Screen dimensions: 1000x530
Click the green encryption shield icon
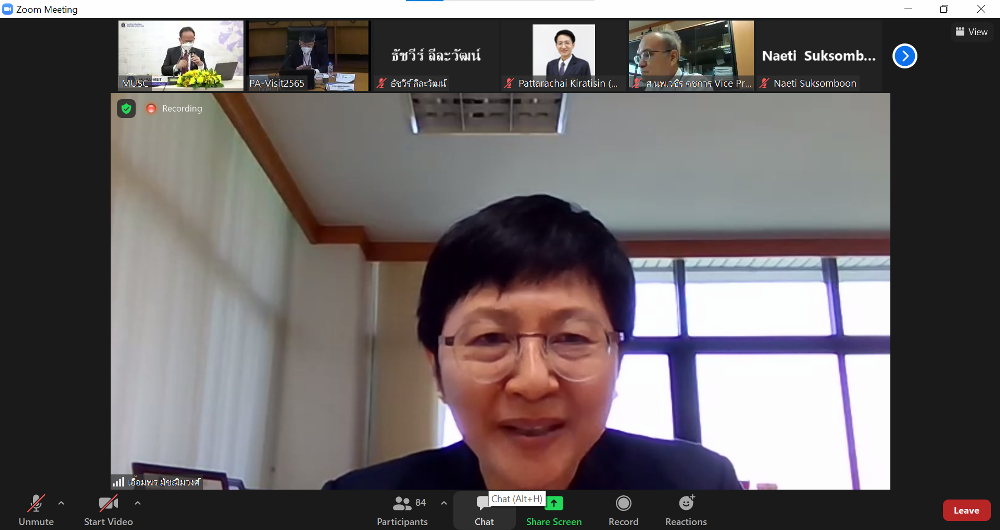(x=126, y=108)
